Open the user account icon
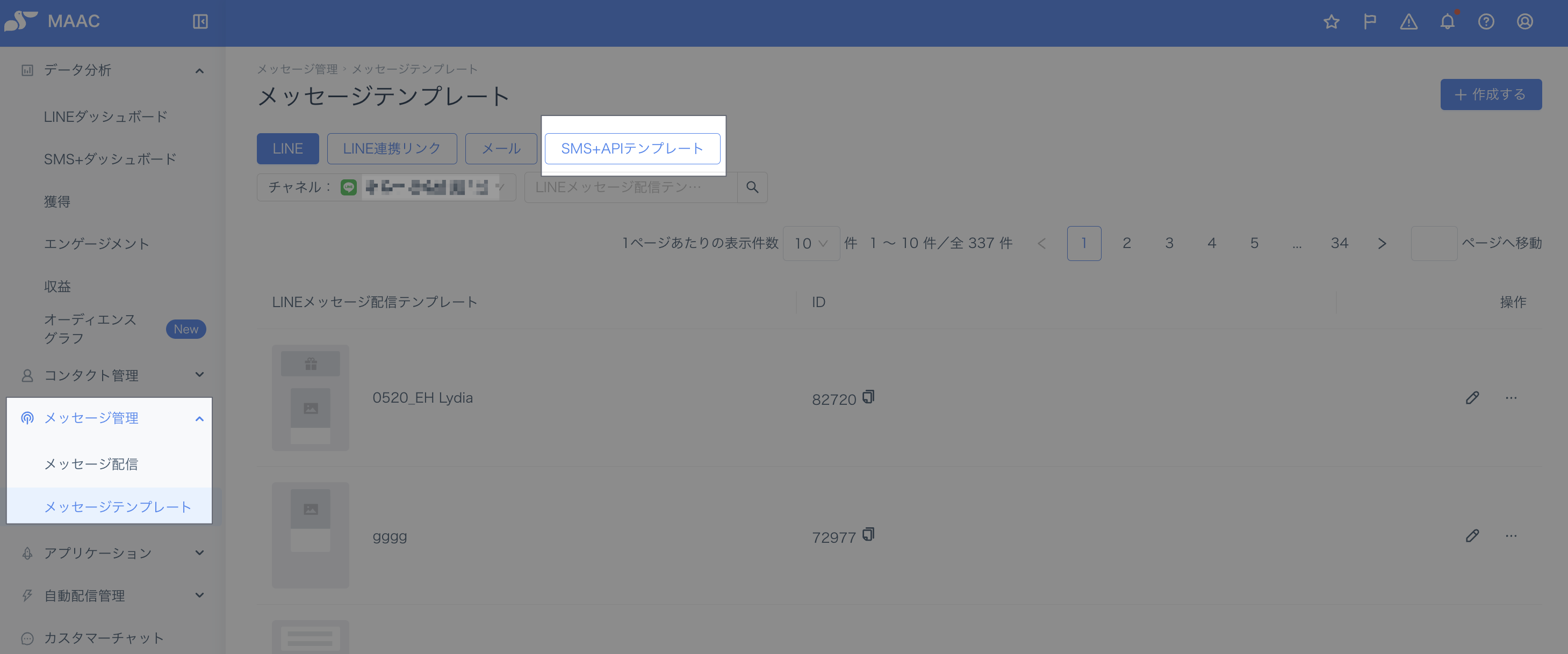The width and height of the screenshot is (1568, 654). (x=1525, y=22)
